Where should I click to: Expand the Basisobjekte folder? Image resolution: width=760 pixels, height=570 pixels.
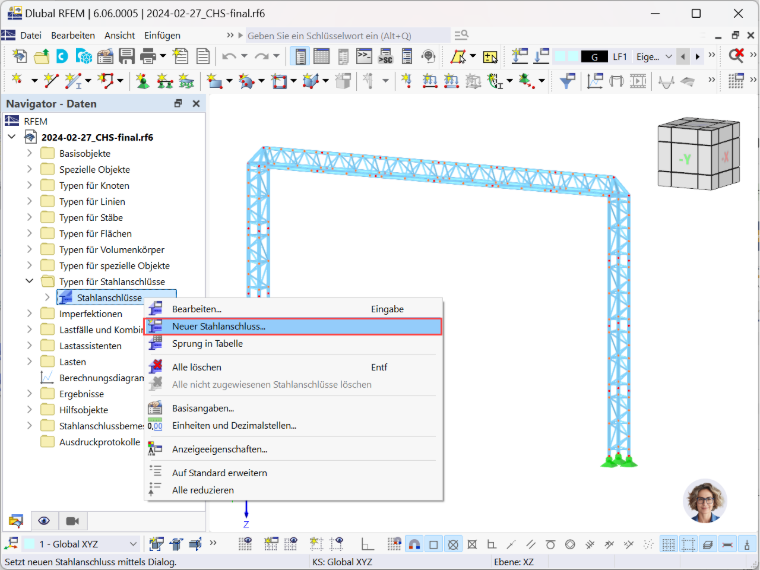[x=30, y=153]
